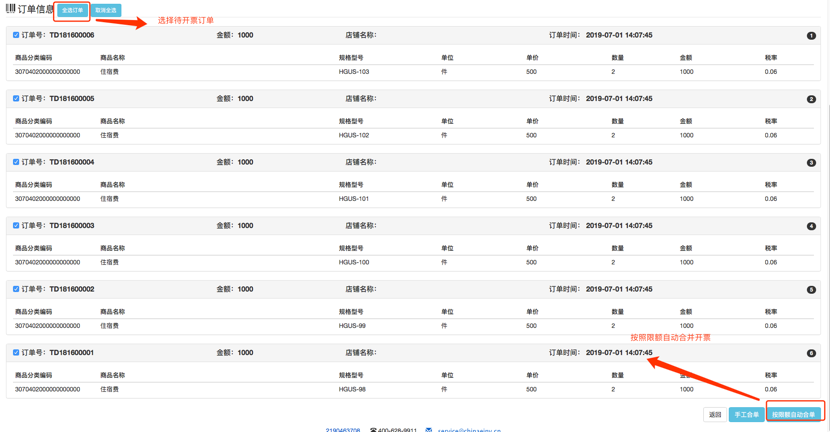Screen dimensions: 830x432
Task: Click 住宿费 item name in order TD181600003
Action: (110, 262)
